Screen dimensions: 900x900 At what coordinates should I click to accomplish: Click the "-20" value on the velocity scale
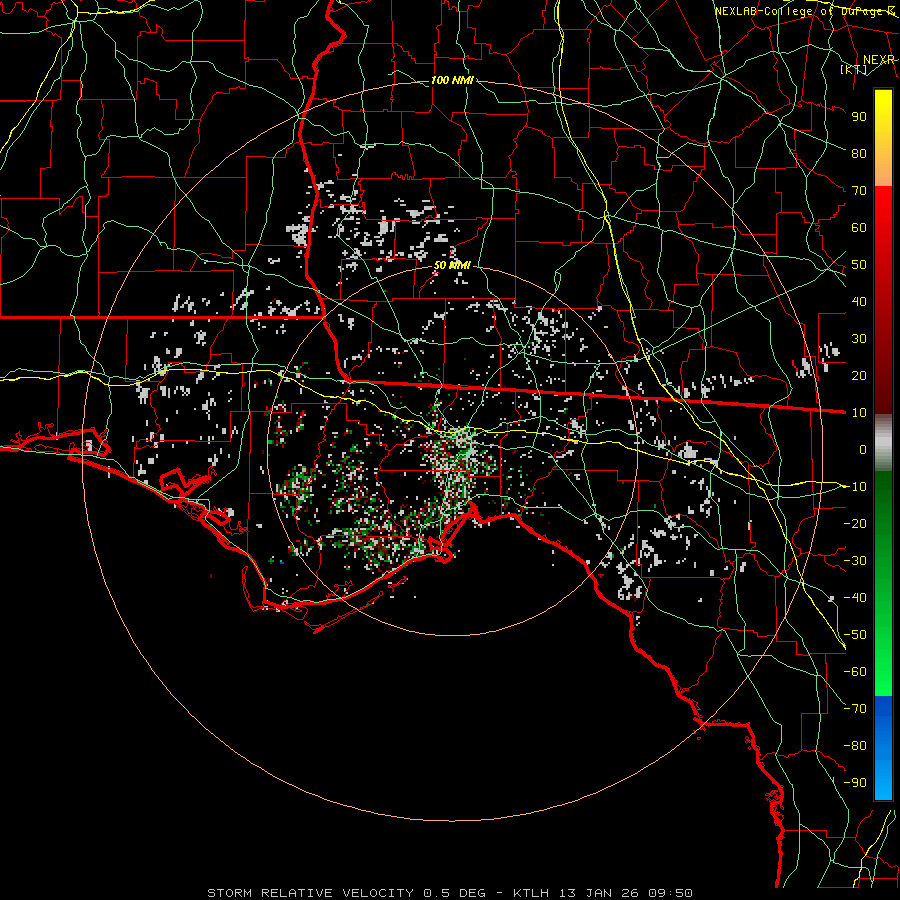[855, 523]
